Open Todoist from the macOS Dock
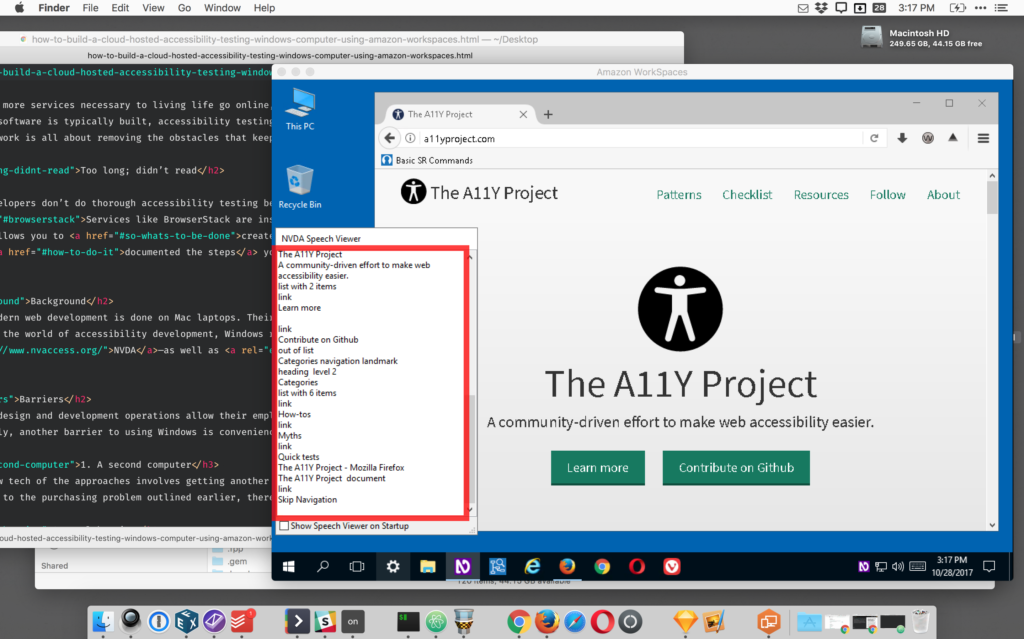 [x=242, y=621]
